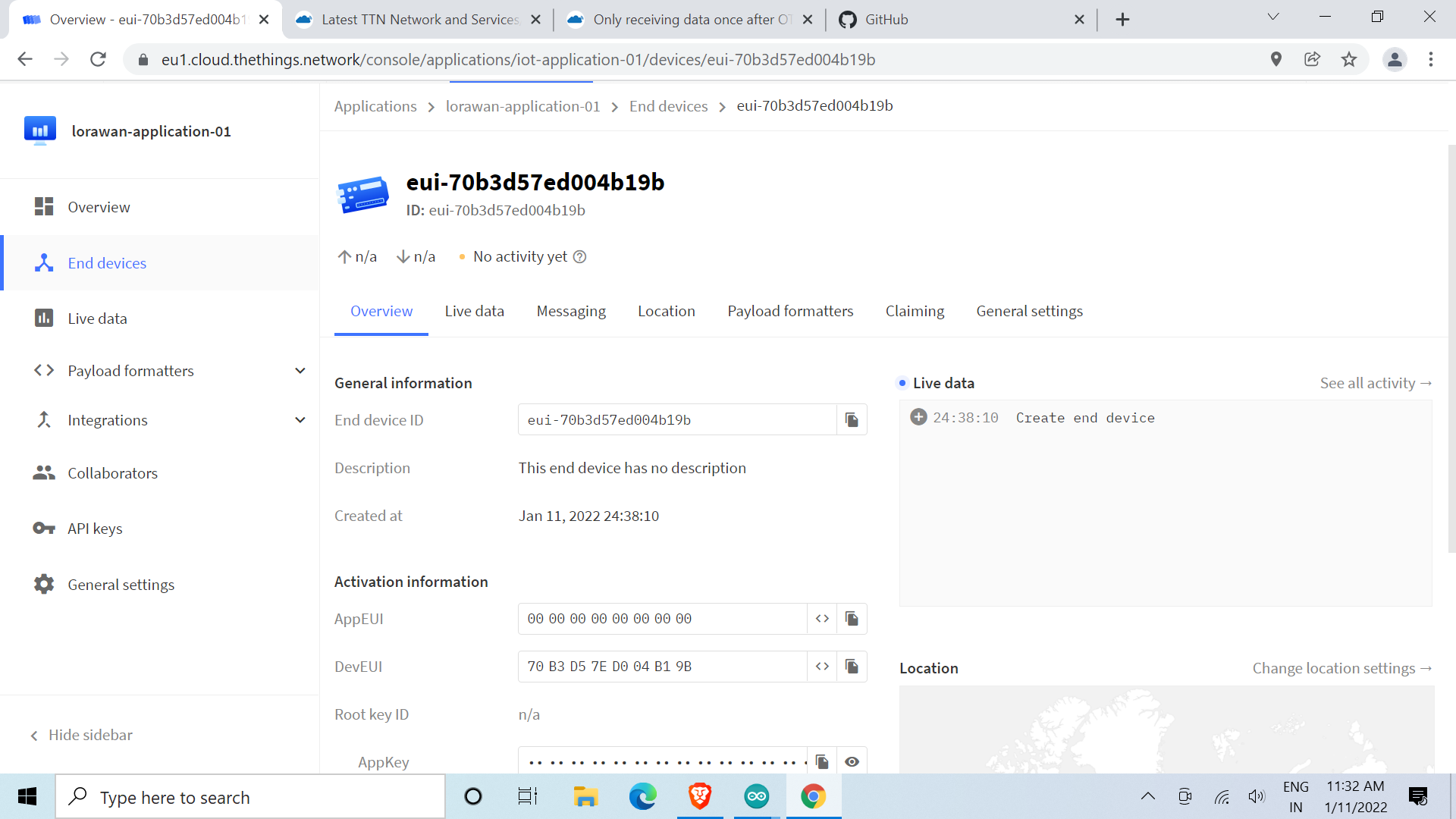The image size is (1456, 819).
Task: Open Windows Task View
Action: (x=528, y=796)
